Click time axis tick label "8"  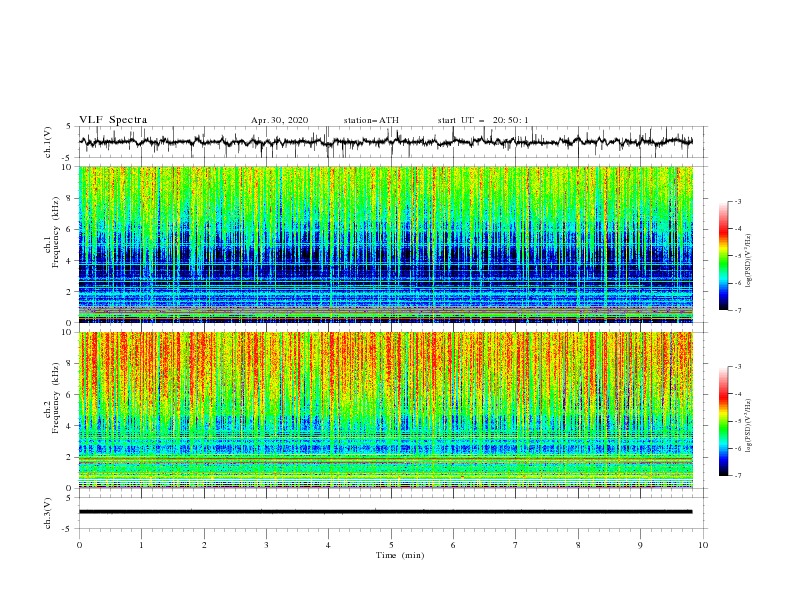pos(578,545)
